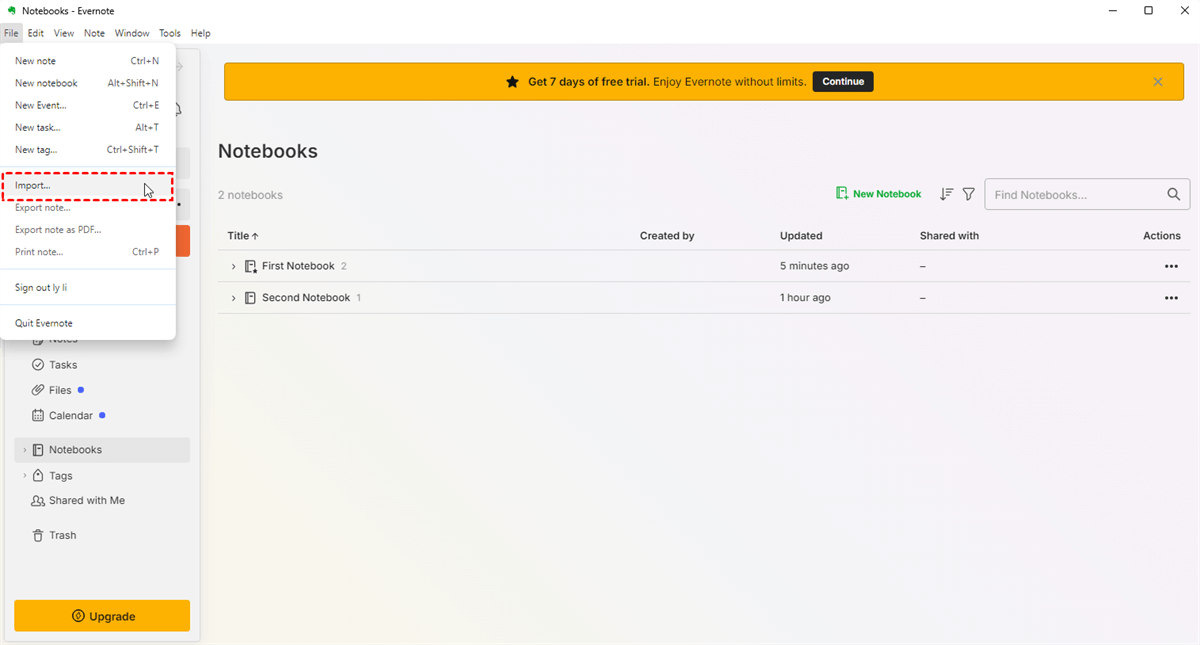Open Trash in the sidebar
Screen dimensions: 1200x645
click(63, 535)
